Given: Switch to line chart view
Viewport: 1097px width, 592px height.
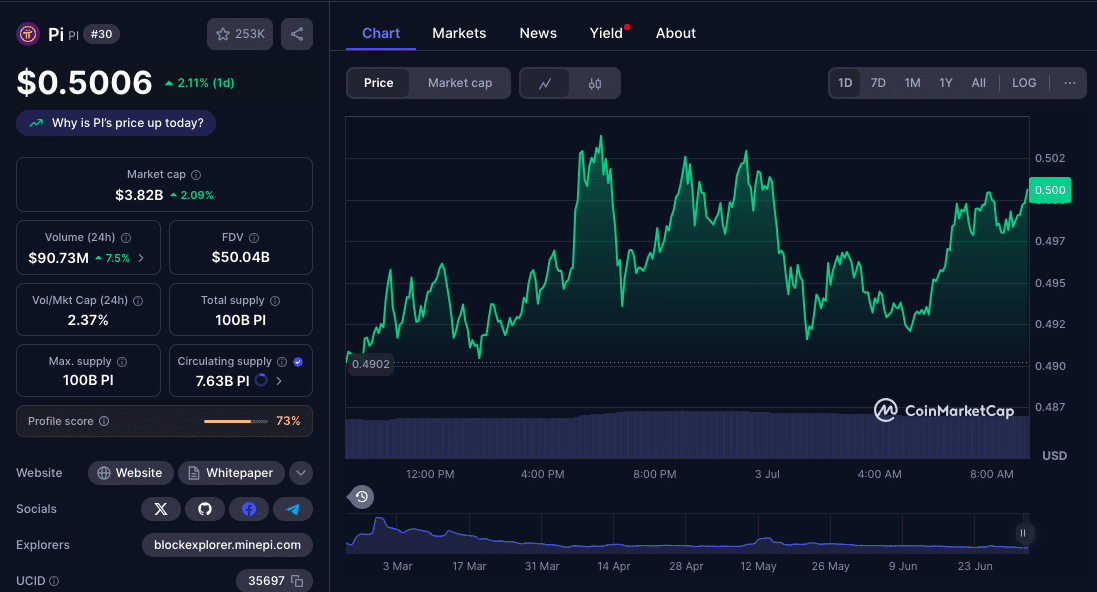Looking at the screenshot, I should pos(545,83).
